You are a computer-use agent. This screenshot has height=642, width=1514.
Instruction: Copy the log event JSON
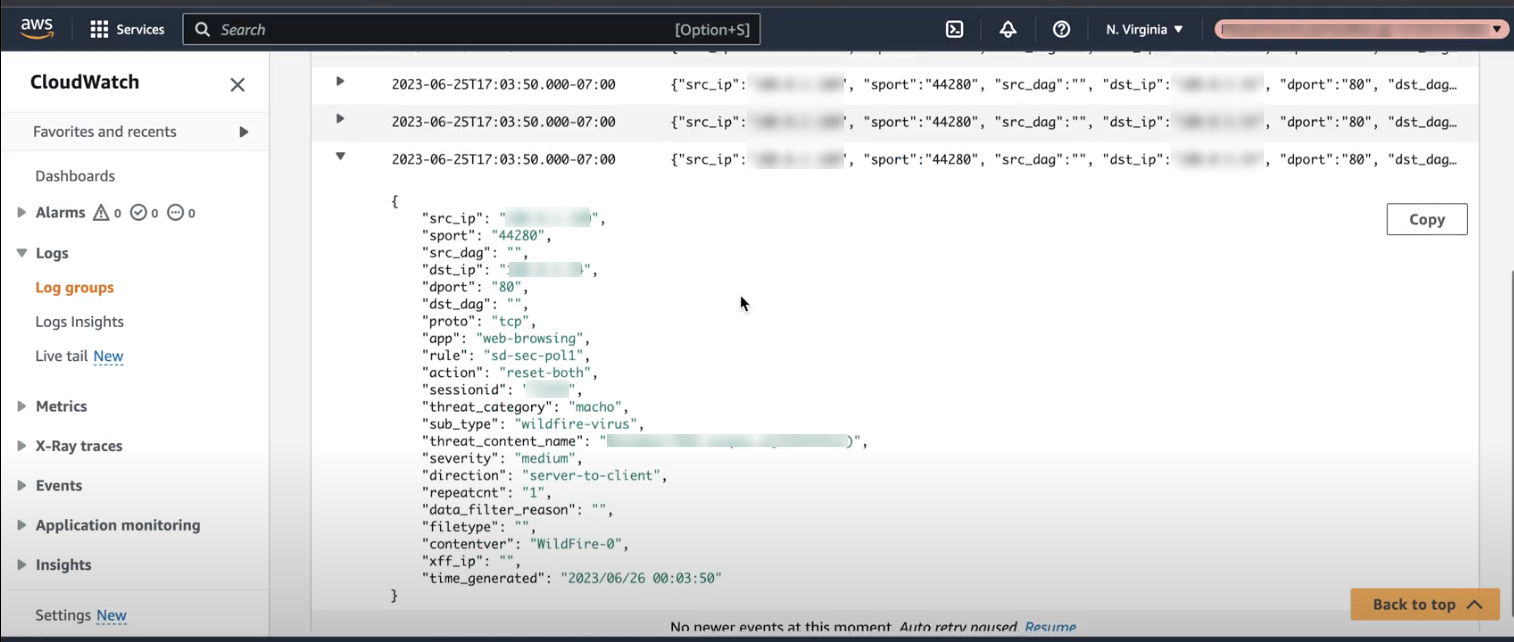tap(1426, 219)
